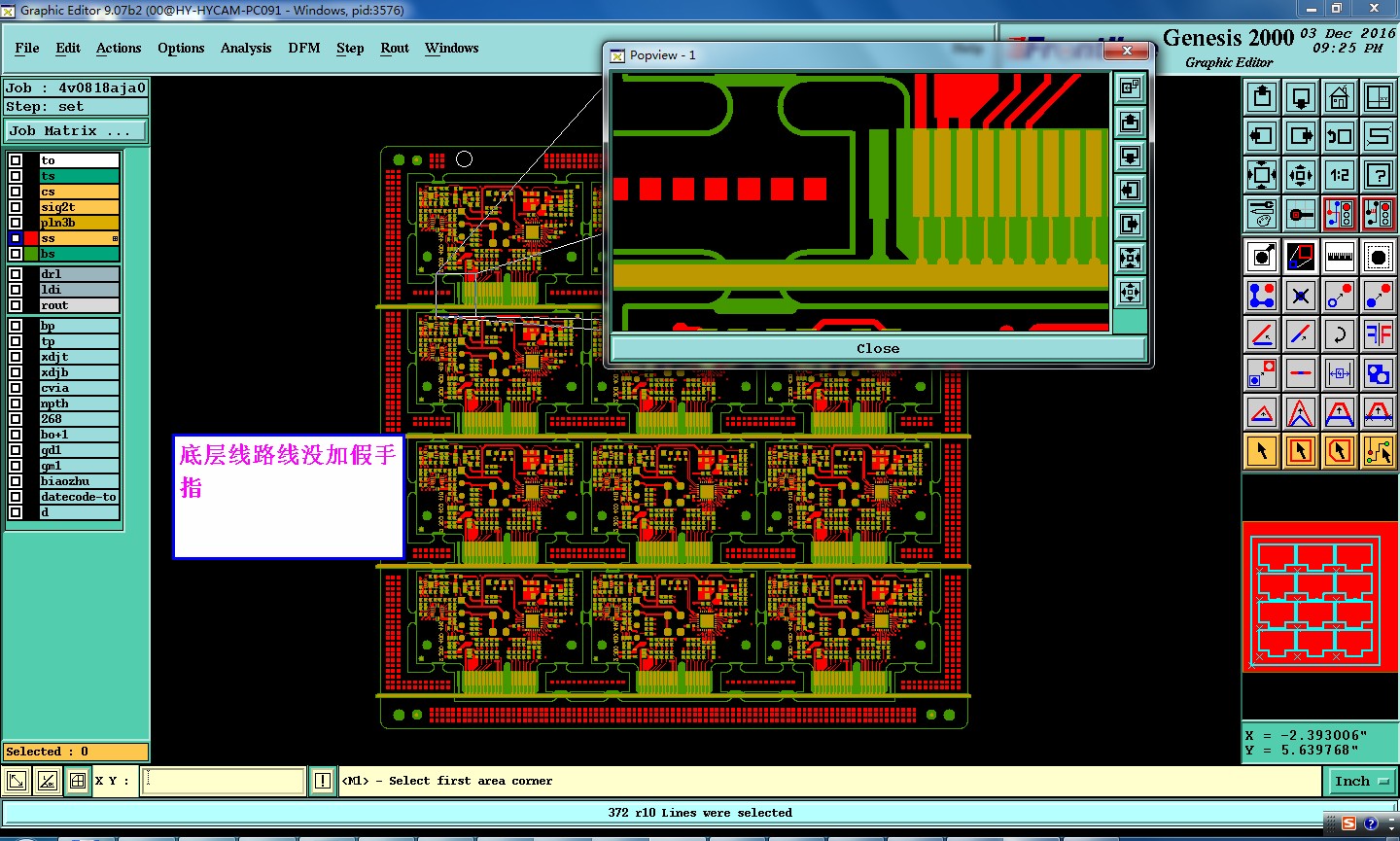Click the mirror F icon
This screenshot has height=841, width=1400.
pos(1378,334)
